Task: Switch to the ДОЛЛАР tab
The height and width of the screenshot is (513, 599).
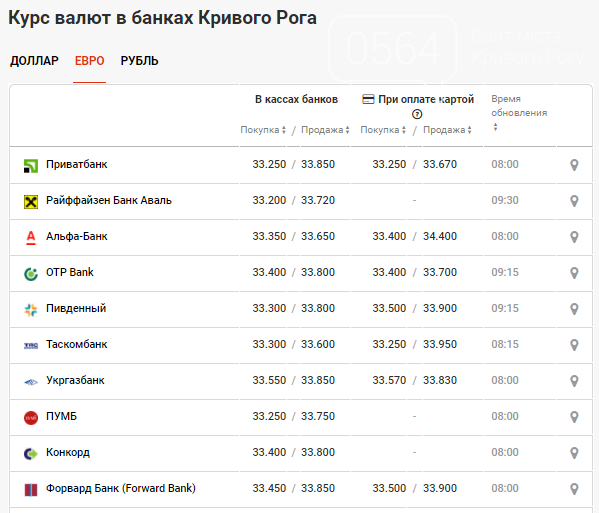Action: (x=34, y=61)
